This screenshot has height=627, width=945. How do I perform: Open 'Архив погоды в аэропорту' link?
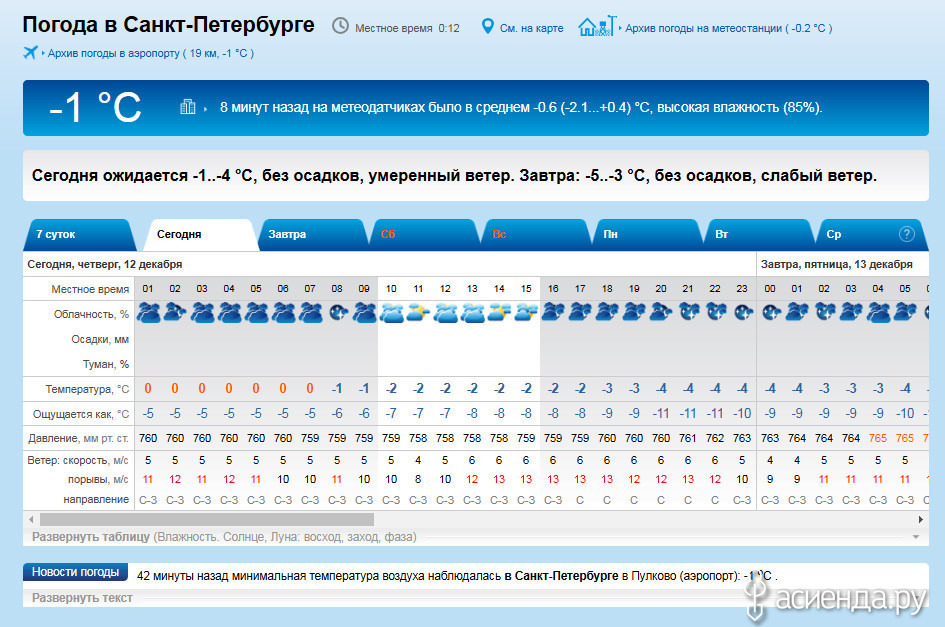point(151,53)
